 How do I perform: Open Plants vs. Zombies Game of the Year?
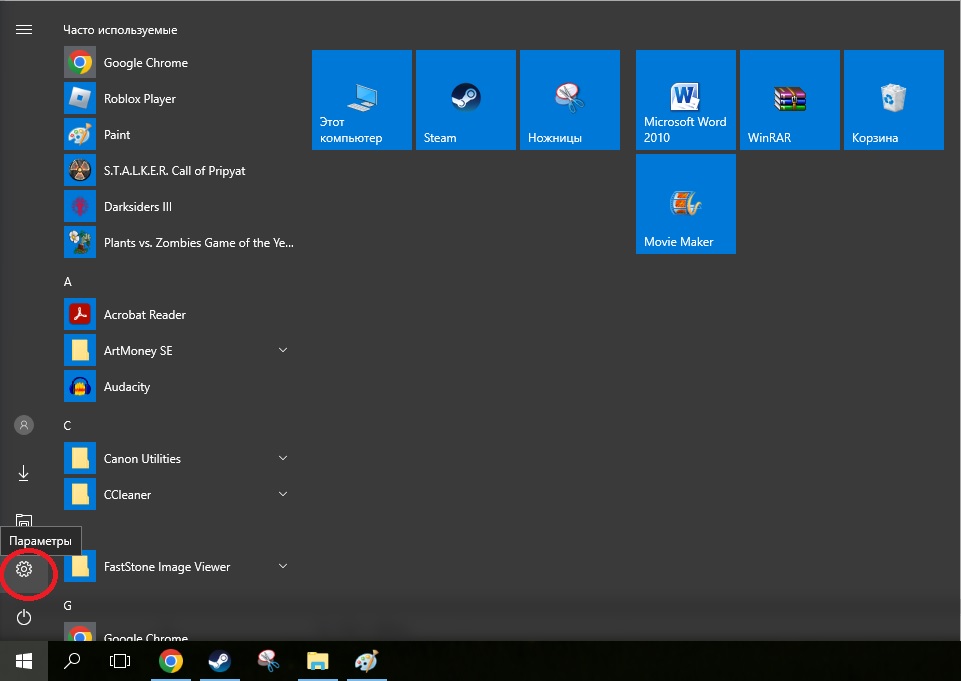click(179, 243)
